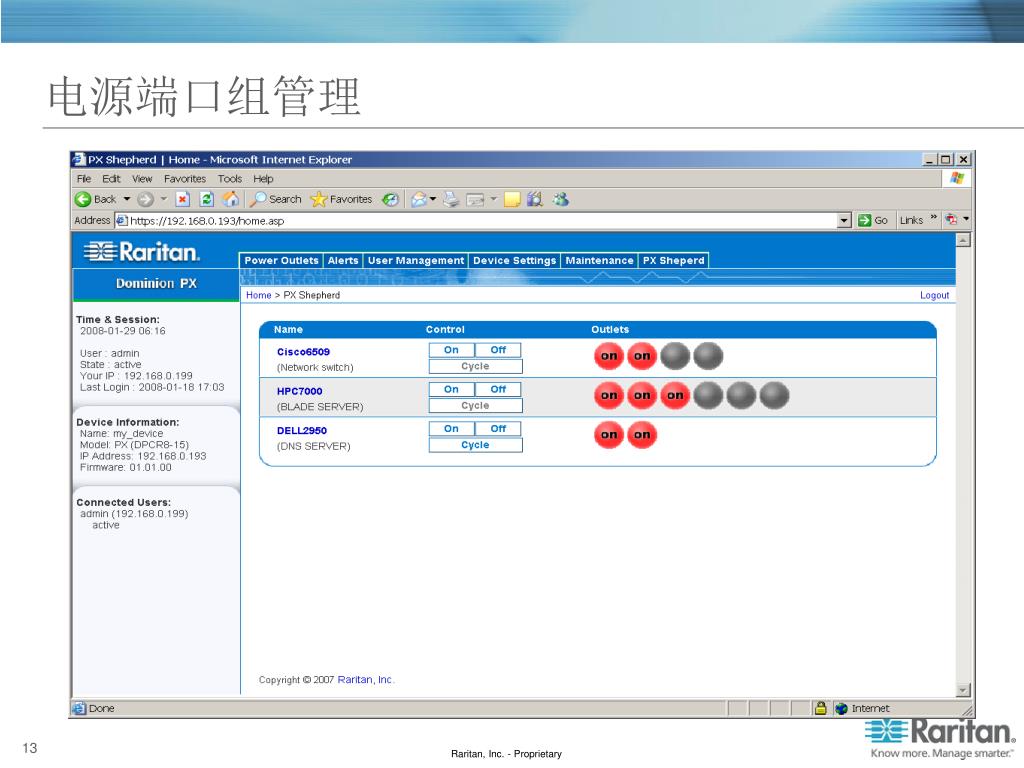Open the Device Settings tab
This screenshot has width=1024, height=768.
515,261
